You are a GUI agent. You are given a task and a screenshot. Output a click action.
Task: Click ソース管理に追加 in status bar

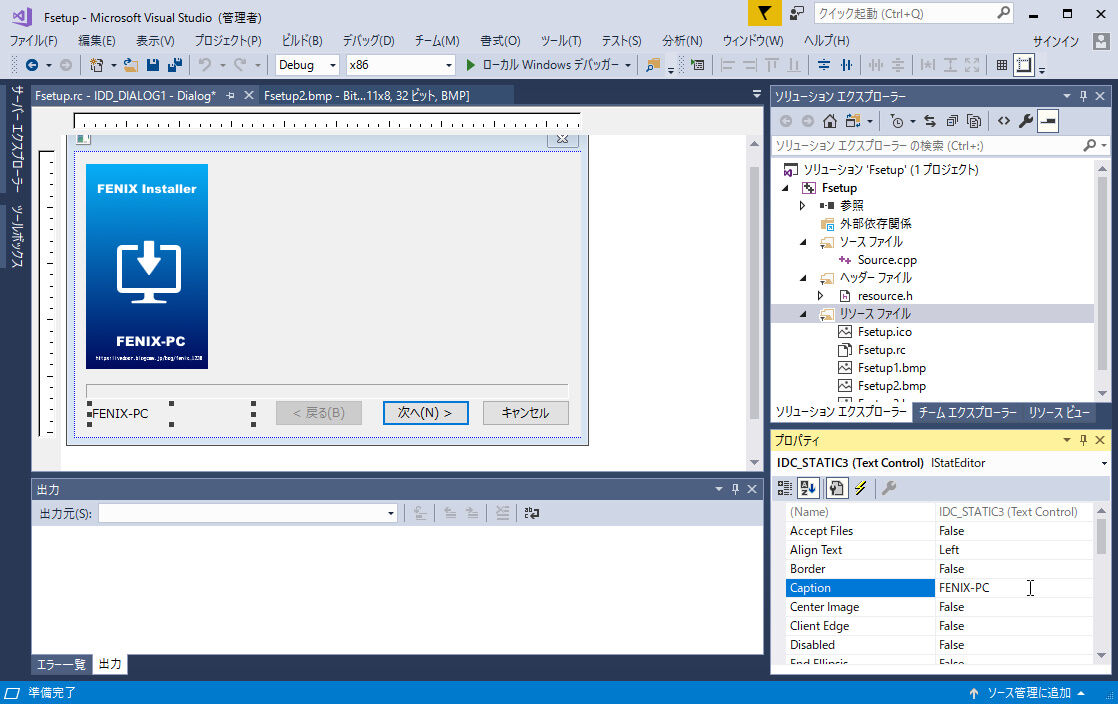click(x=1027, y=693)
